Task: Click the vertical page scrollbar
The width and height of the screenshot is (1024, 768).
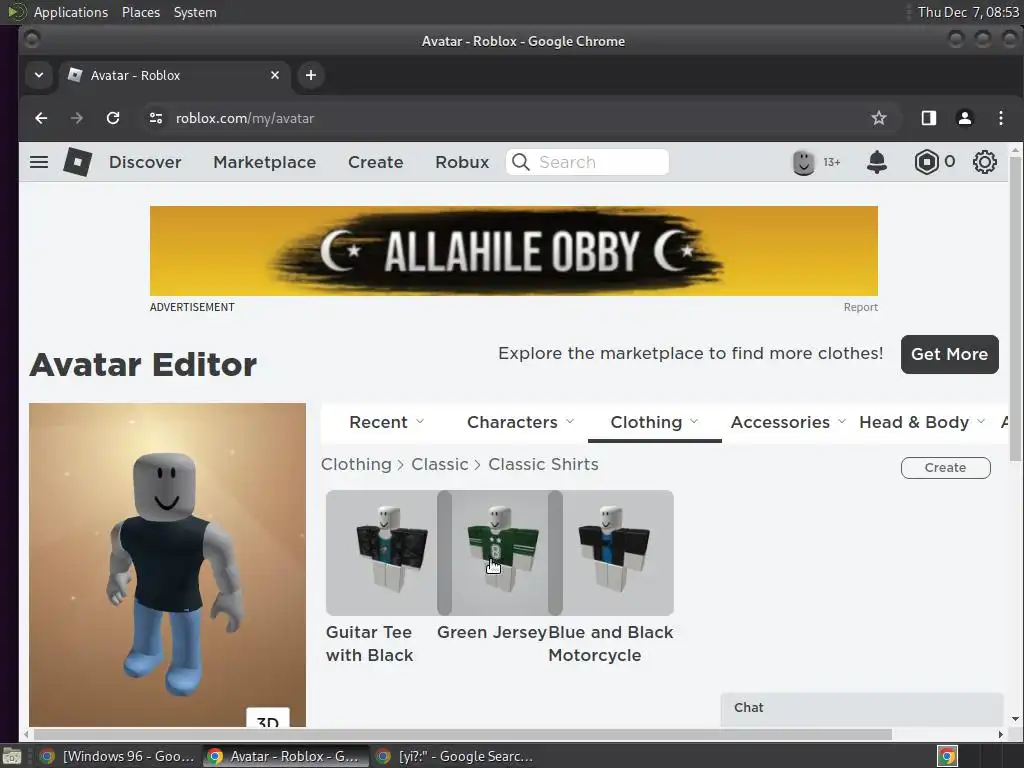Action: (1015, 308)
